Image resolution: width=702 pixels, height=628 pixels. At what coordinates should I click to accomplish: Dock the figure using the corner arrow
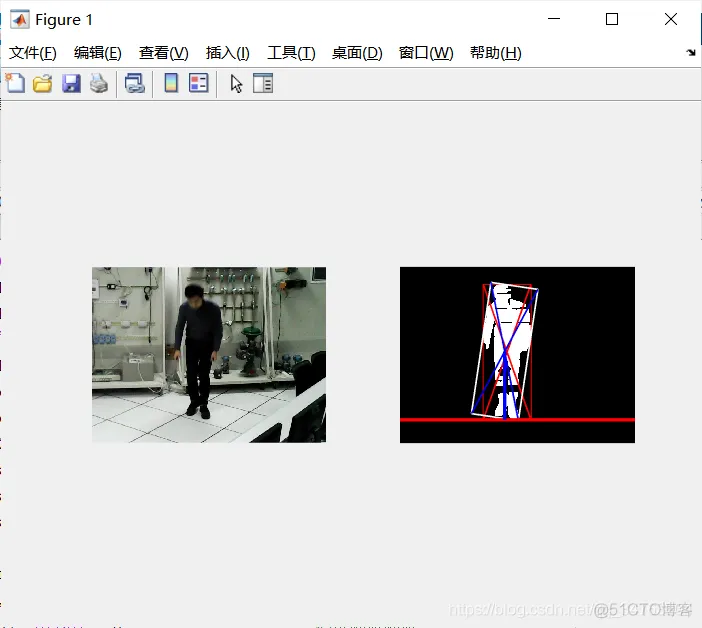click(x=691, y=52)
